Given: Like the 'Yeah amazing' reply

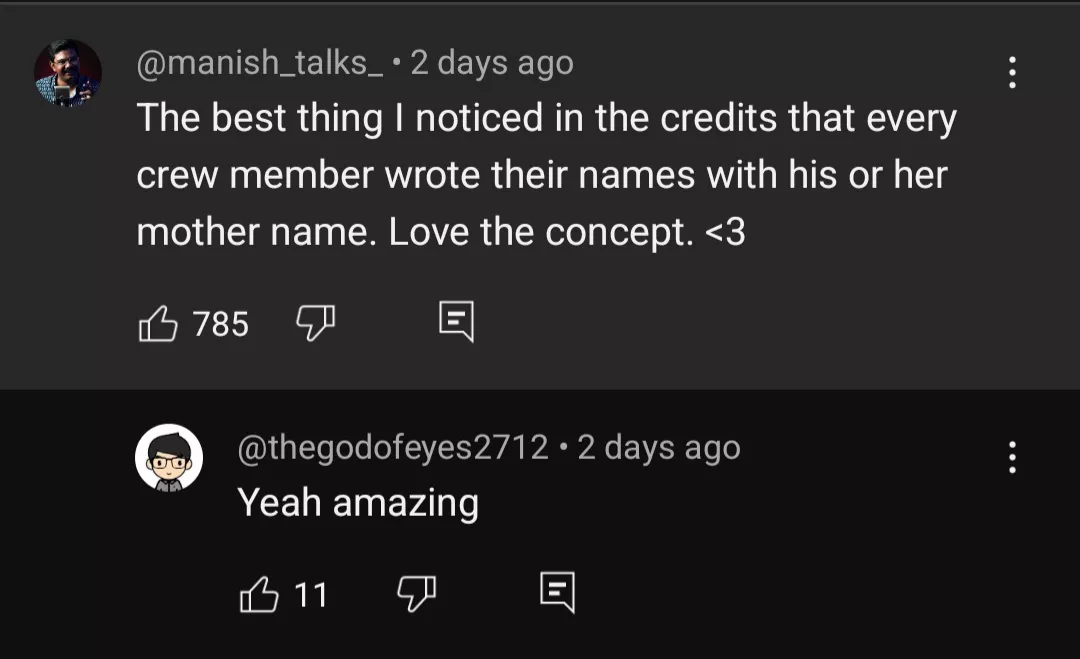Looking at the screenshot, I should point(259,594).
